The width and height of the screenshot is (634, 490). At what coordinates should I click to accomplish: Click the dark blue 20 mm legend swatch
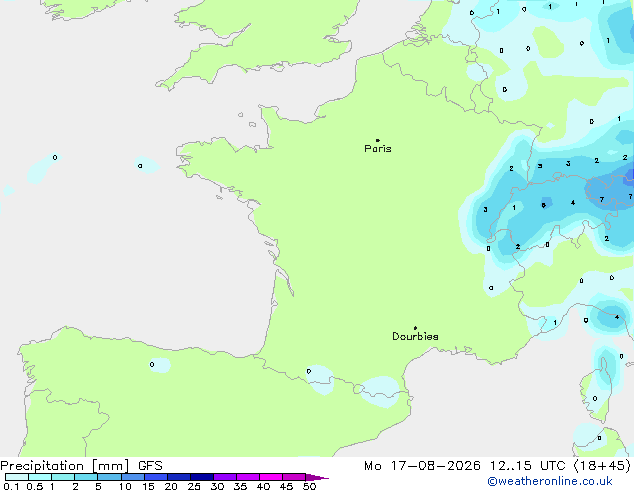coord(179,477)
